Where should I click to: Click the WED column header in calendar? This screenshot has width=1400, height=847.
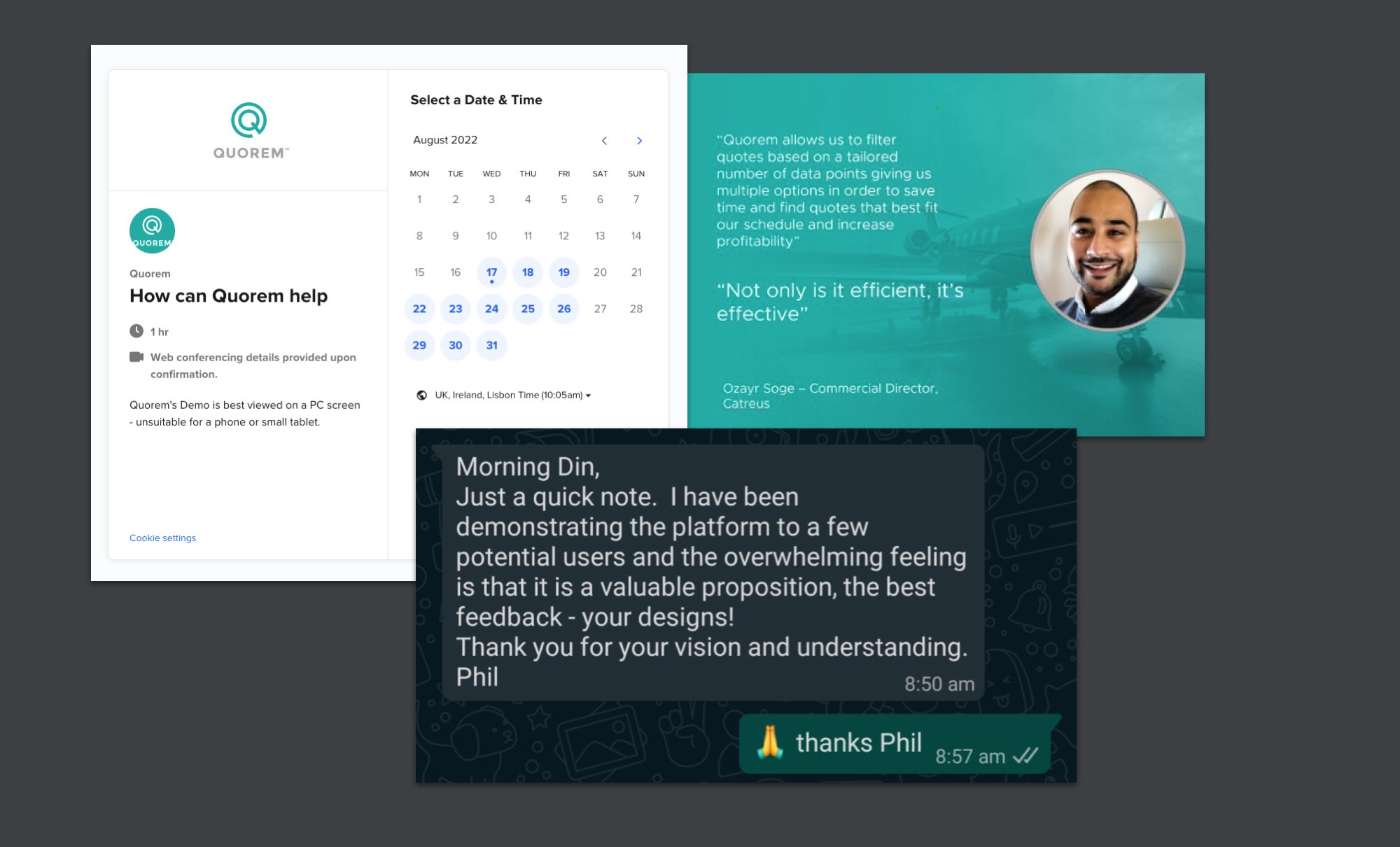[491, 174]
